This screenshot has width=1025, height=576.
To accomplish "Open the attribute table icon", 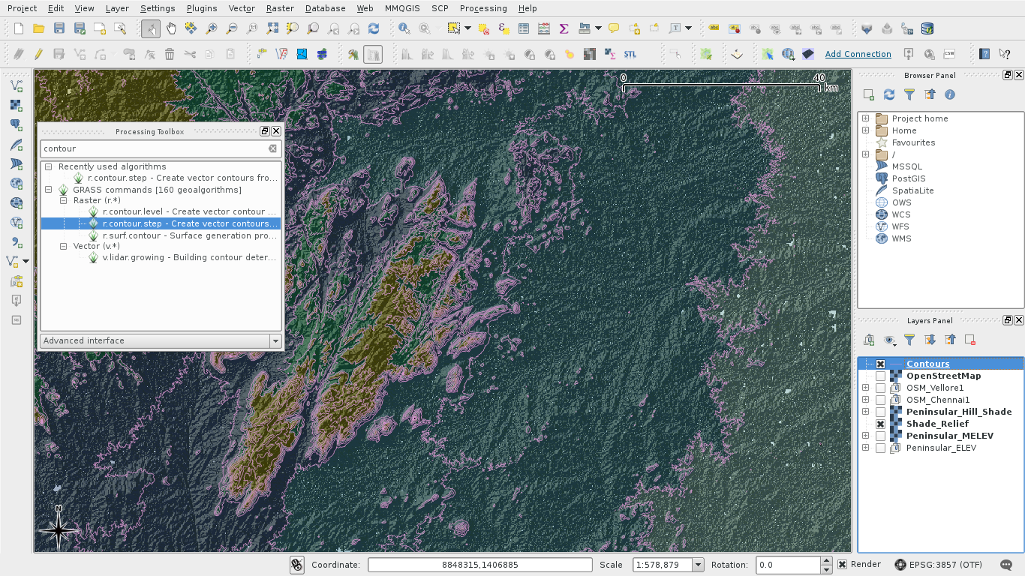I will point(523,29).
